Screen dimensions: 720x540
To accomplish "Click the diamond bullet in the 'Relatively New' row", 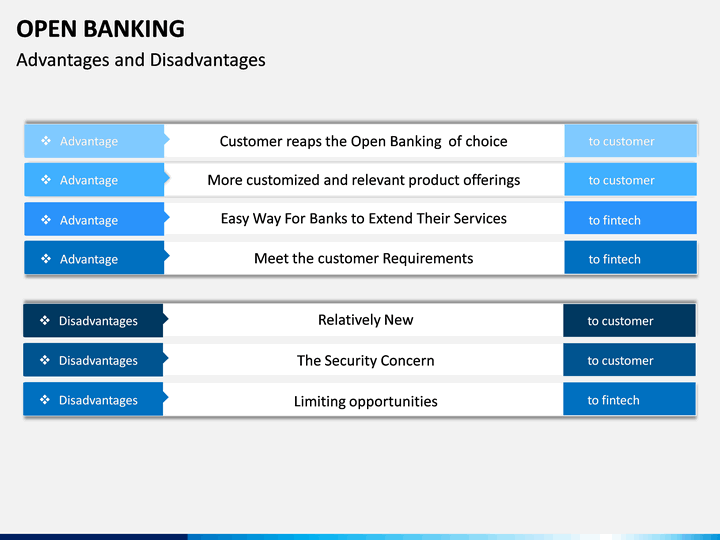I will [x=45, y=320].
